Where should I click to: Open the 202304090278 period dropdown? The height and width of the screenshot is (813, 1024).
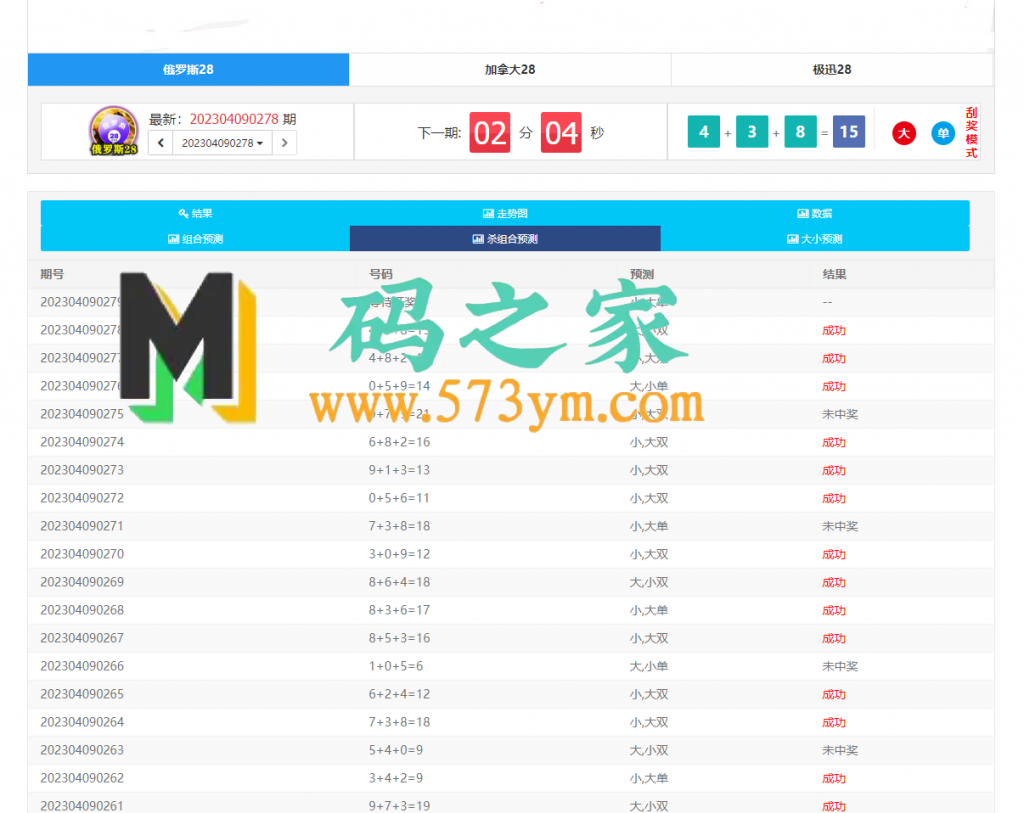point(222,143)
